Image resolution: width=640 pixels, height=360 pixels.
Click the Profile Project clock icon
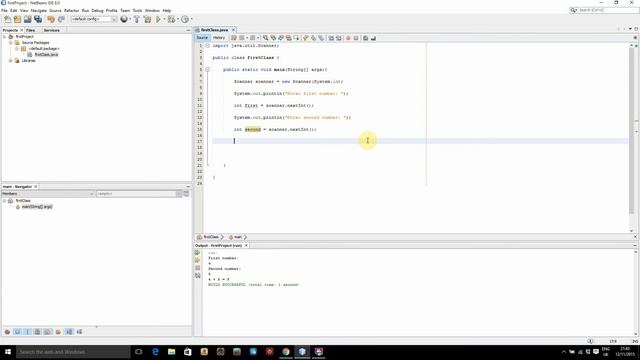coord(185,19)
